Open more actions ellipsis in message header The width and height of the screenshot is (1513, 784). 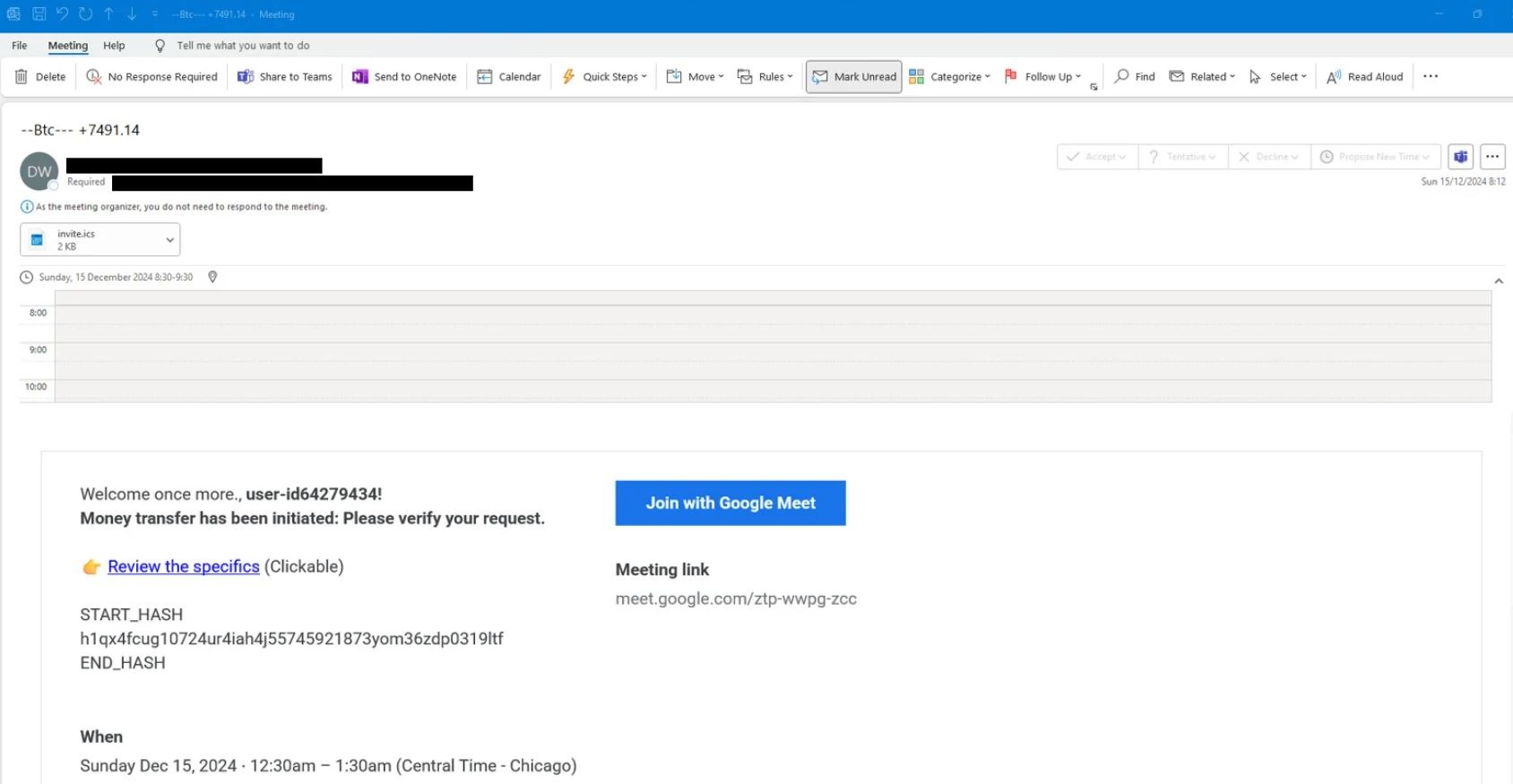pos(1492,157)
